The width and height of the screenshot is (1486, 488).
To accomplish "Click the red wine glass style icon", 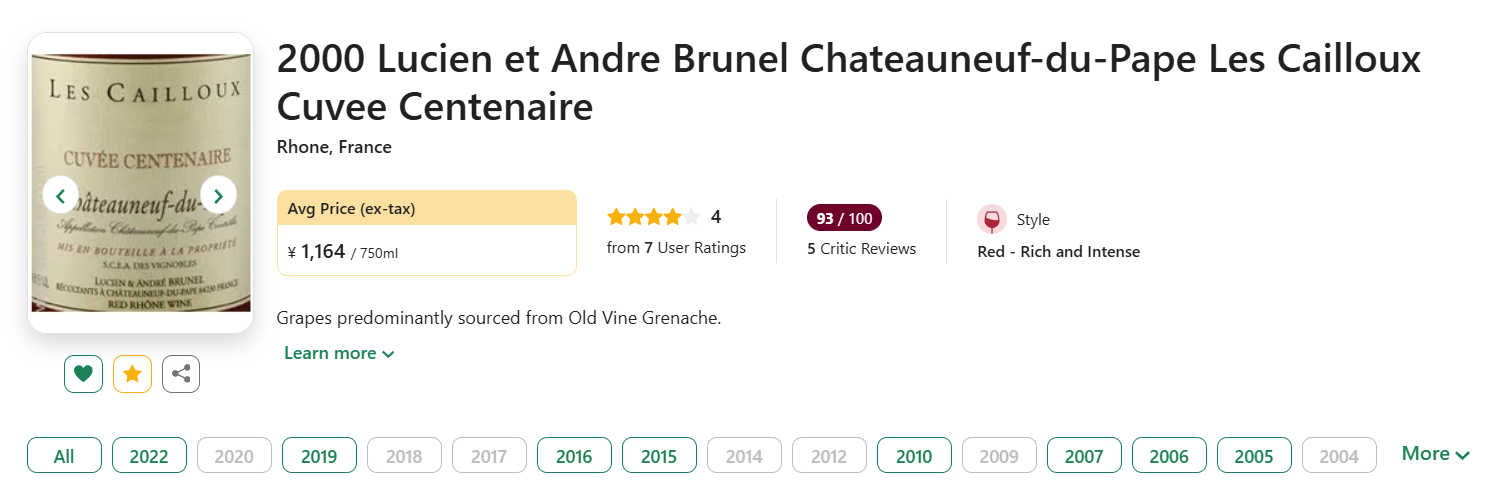I will coord(991,220).
